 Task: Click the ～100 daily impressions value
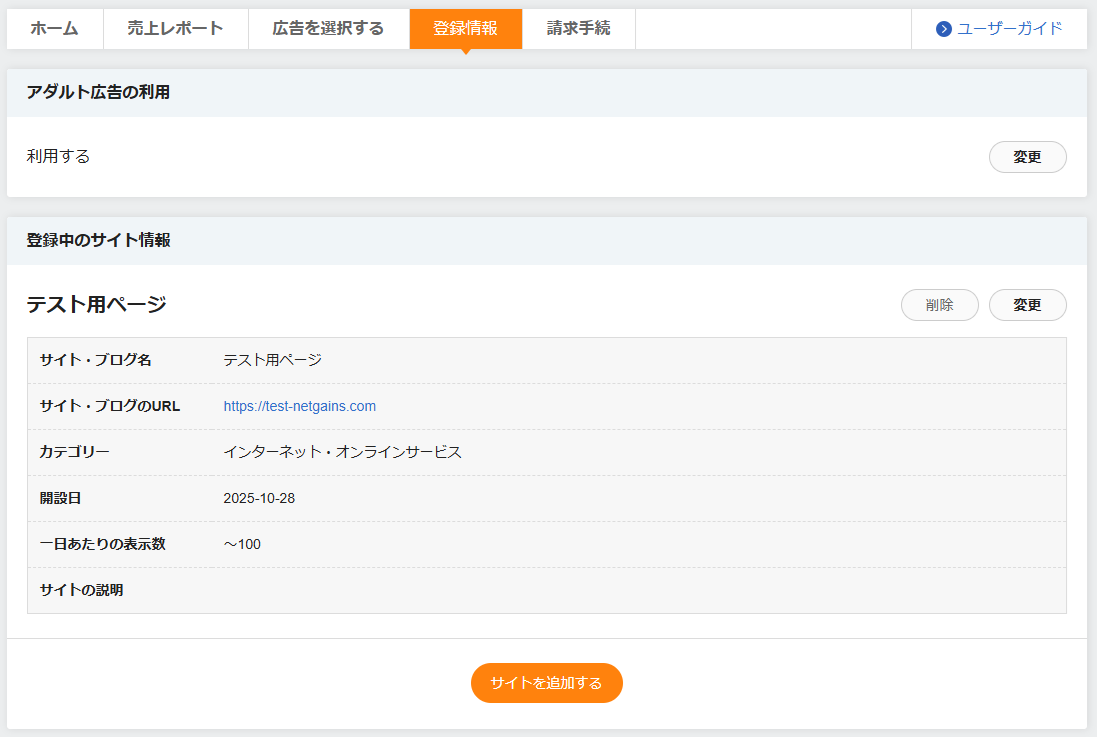click(242, 544)
